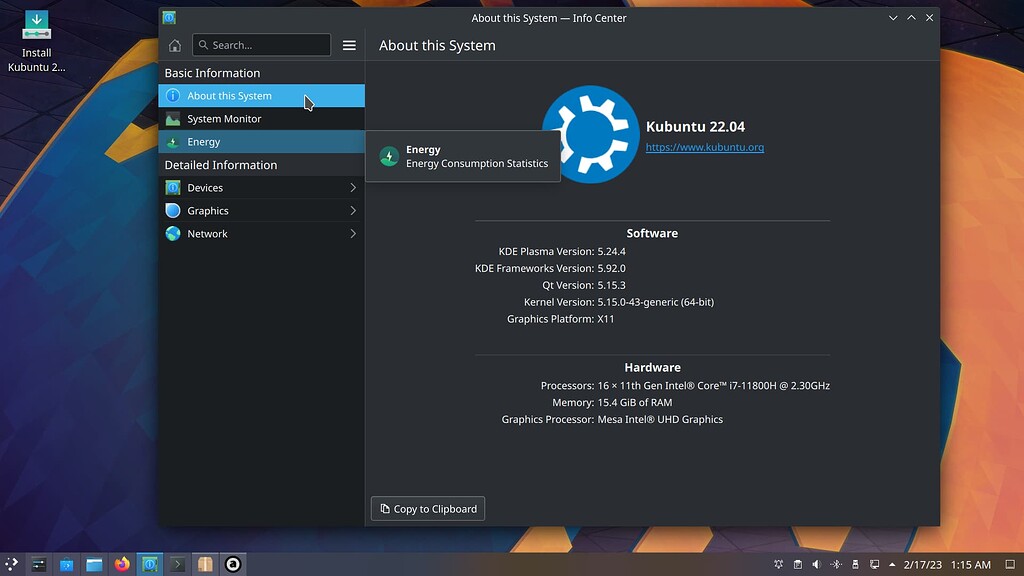Click the Copy to Clipboard button

(x=427, y=508)
